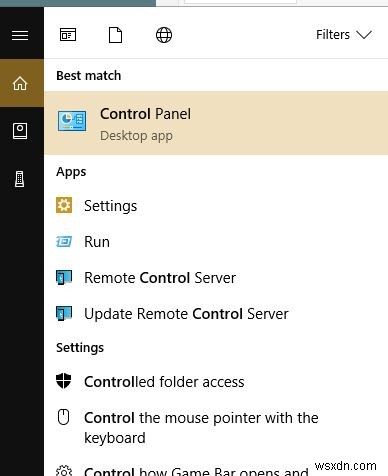Image resolution: width=388 pixels, height=476 pixels.
Task: Filter results by Web globe icon
Action: pyautogui.click(x=164, y=35)
